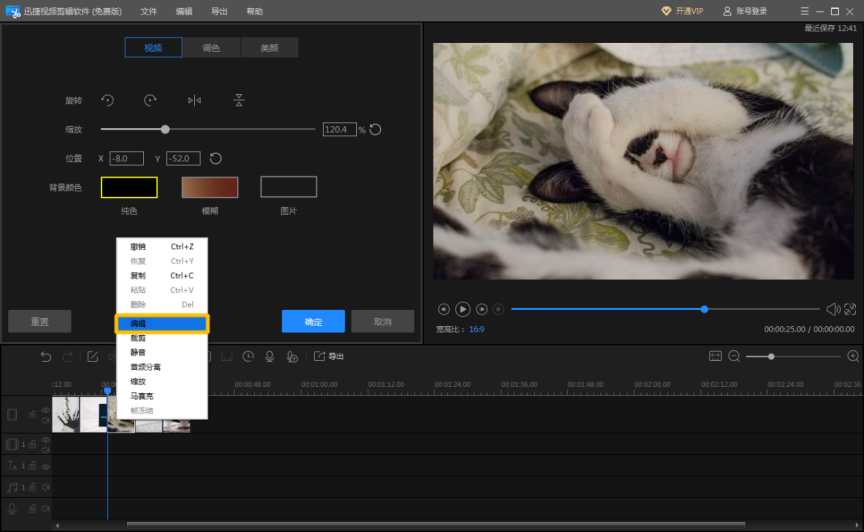
Task: Choose 编辑 in the context menu
Action: coord(161,324)
